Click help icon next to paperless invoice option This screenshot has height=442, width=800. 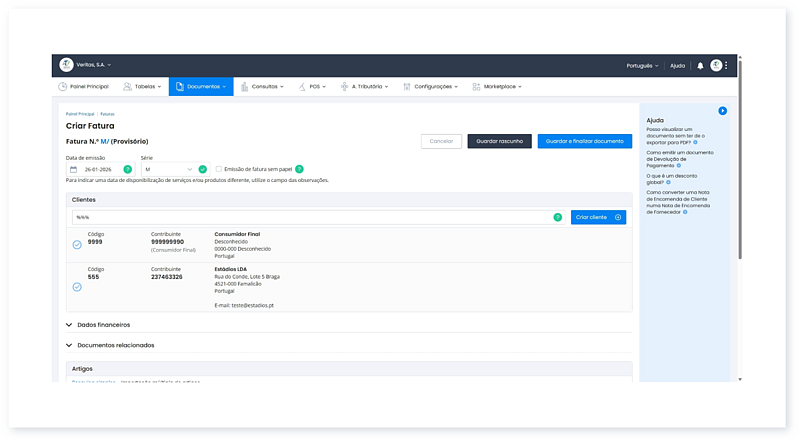299,169
